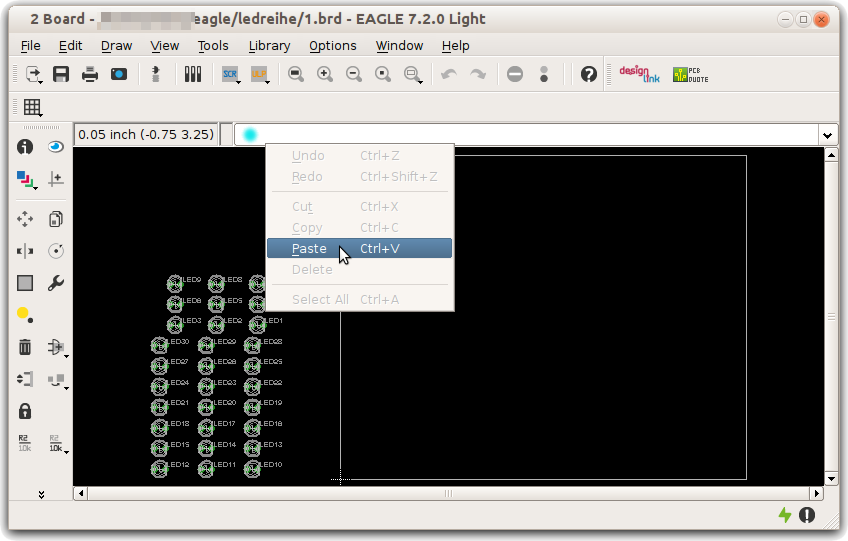This screenshot has height=541, width=848.
Task: Select the Value 10k tool
Action: click(x=57, y=443)
